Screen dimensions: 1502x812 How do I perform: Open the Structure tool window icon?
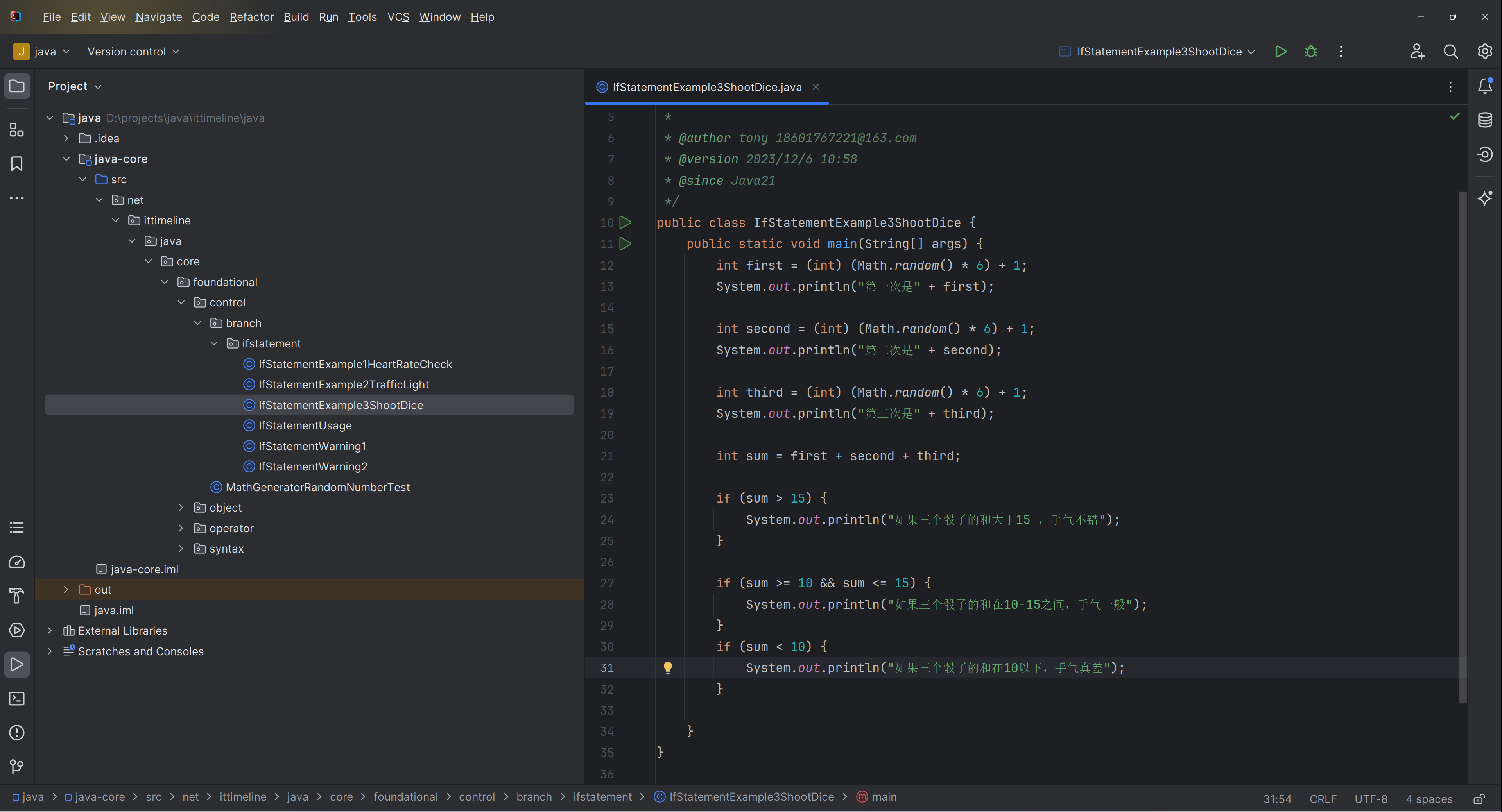pos(17,130)
